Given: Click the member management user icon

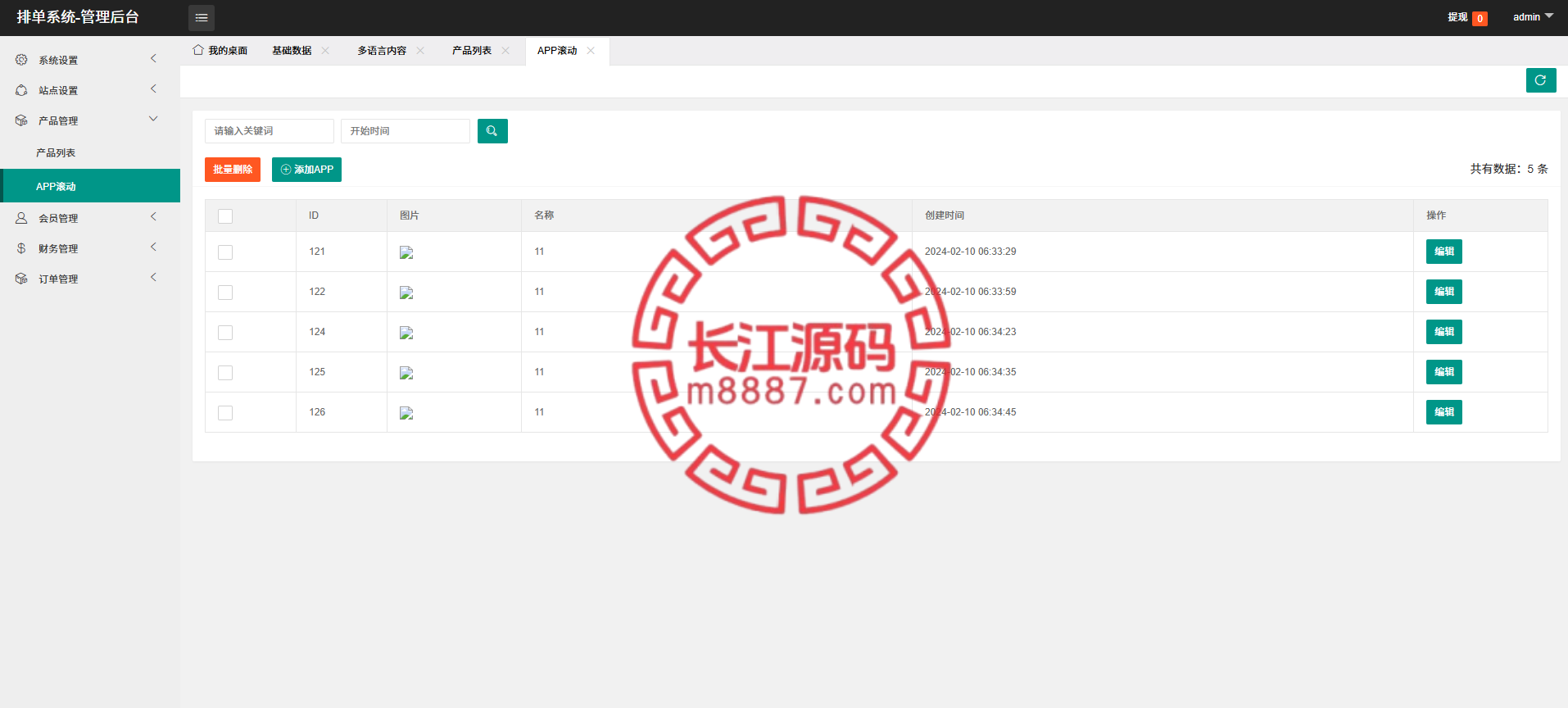Looking at the screenshot, I should (x=21, y=218).
